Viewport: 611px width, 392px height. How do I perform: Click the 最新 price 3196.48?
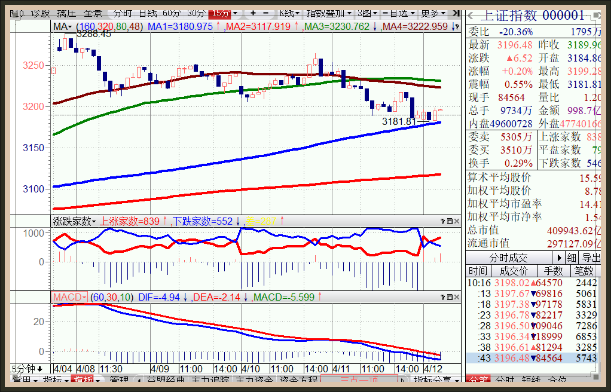(514, 45)
